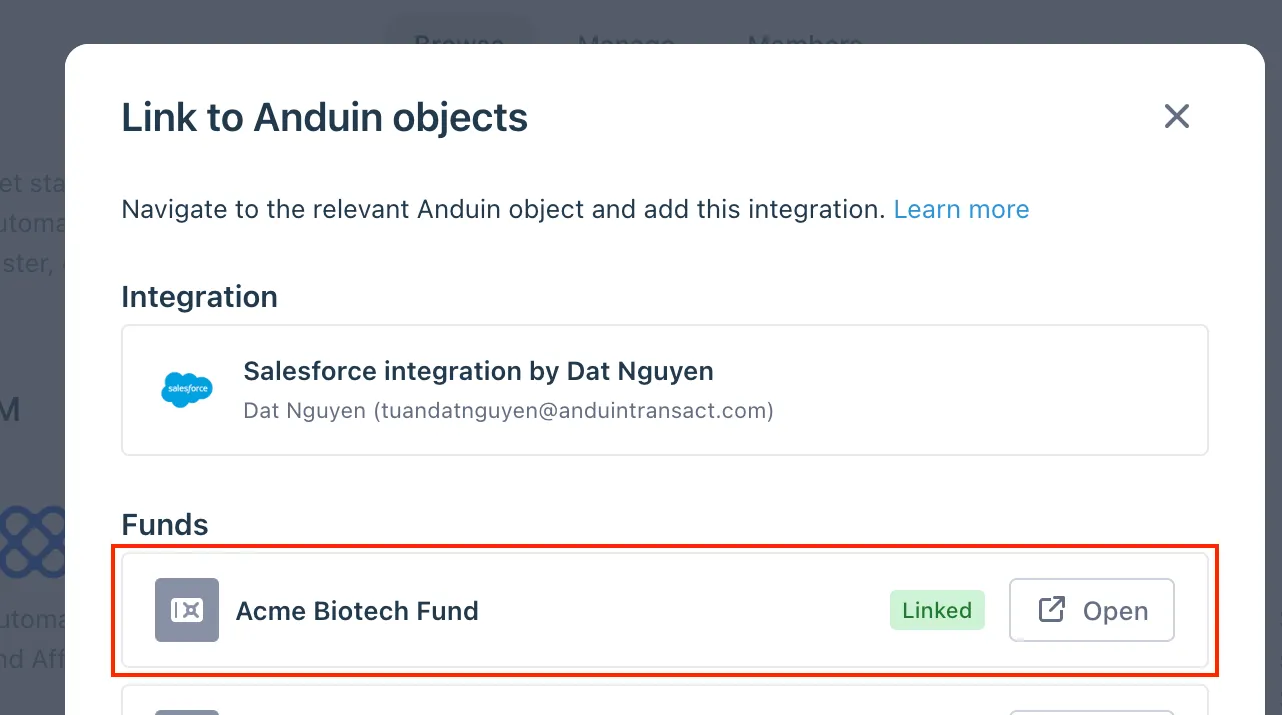Viewport: 1282px width, 715px height.
Task: Select the Salesforce integration by Dat Nguyen title
Action: click(478, 372)
